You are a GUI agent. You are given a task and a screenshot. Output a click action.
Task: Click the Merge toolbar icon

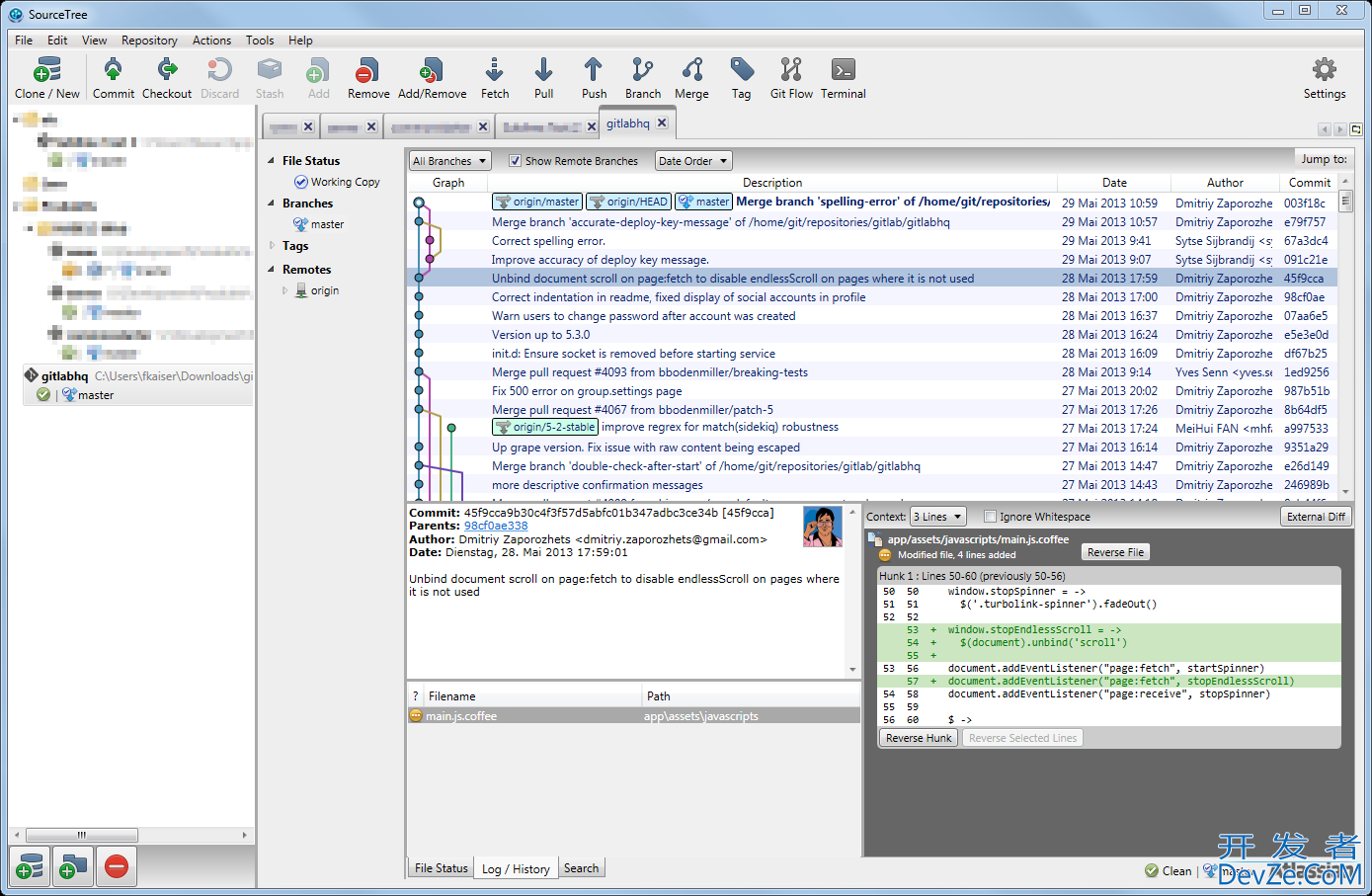point(691,78)
